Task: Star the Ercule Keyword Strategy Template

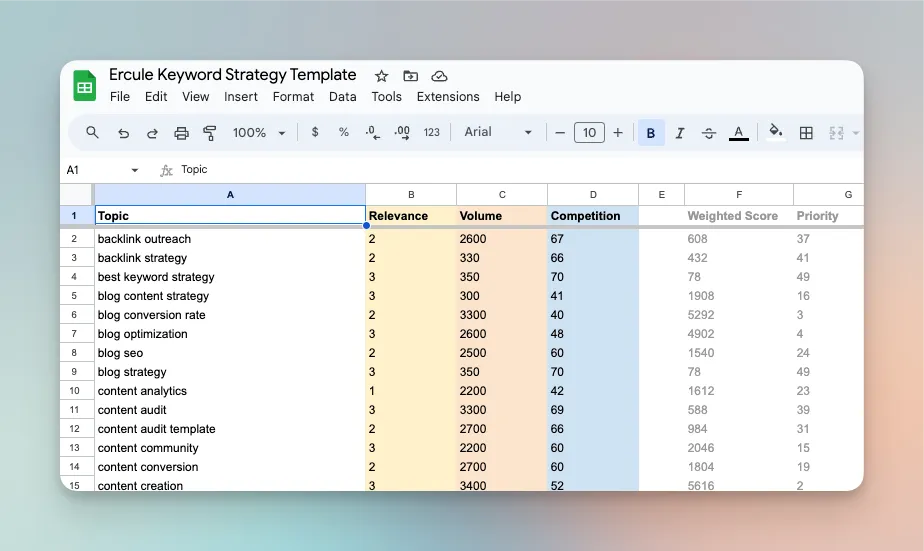Action: [381, 76]
